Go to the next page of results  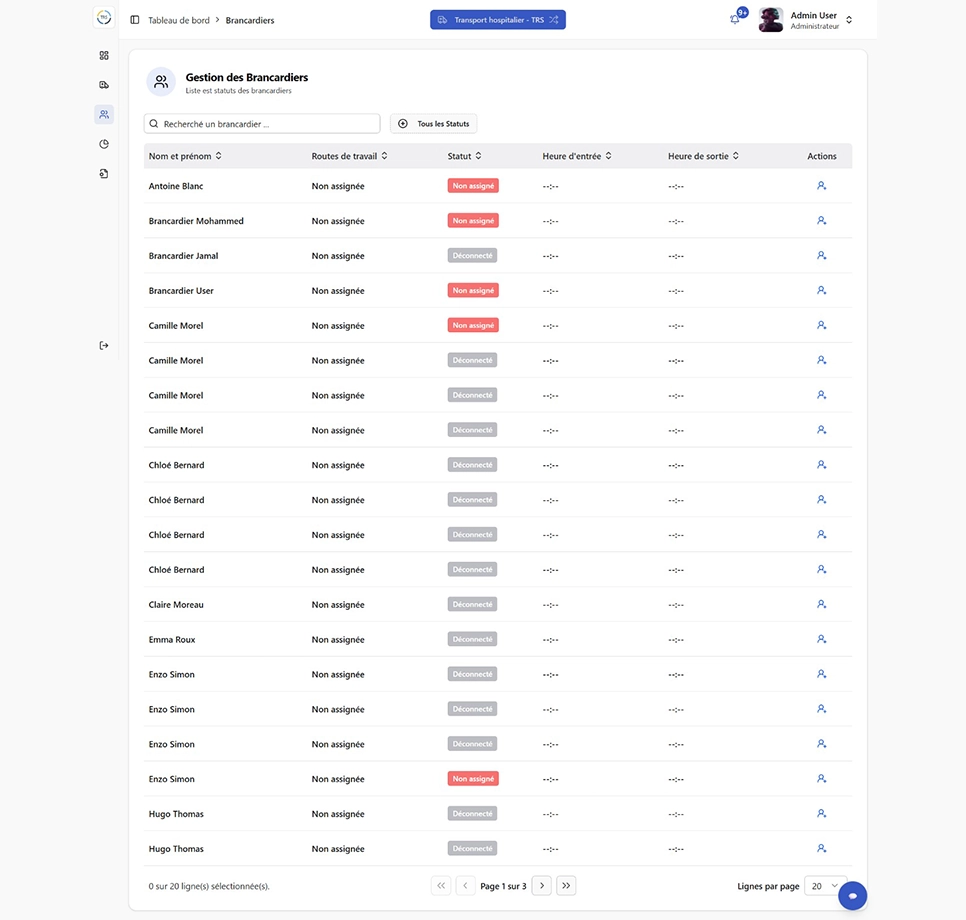[x=541, y=885]
